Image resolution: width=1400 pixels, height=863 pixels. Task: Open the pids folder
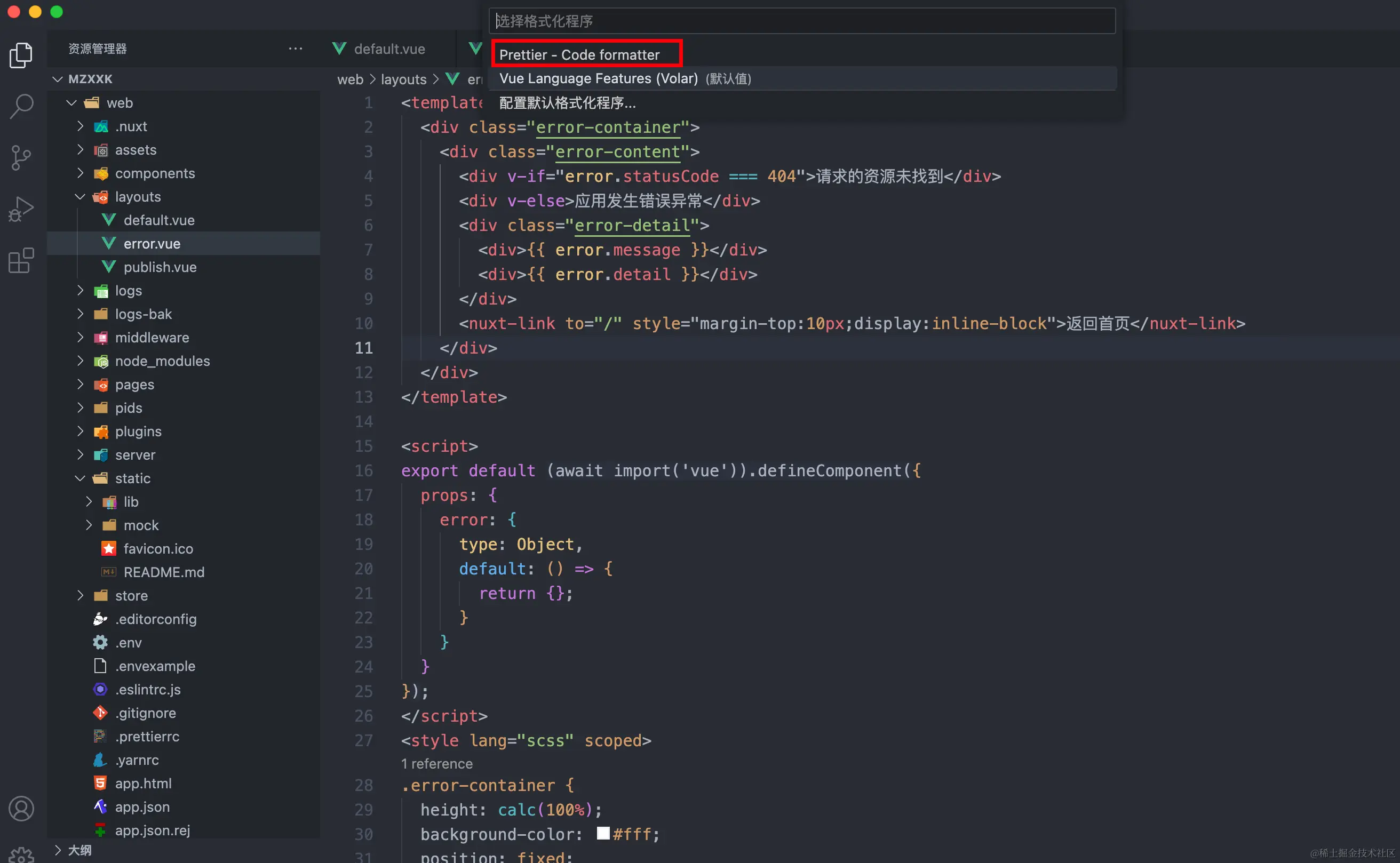click(184, 407)
